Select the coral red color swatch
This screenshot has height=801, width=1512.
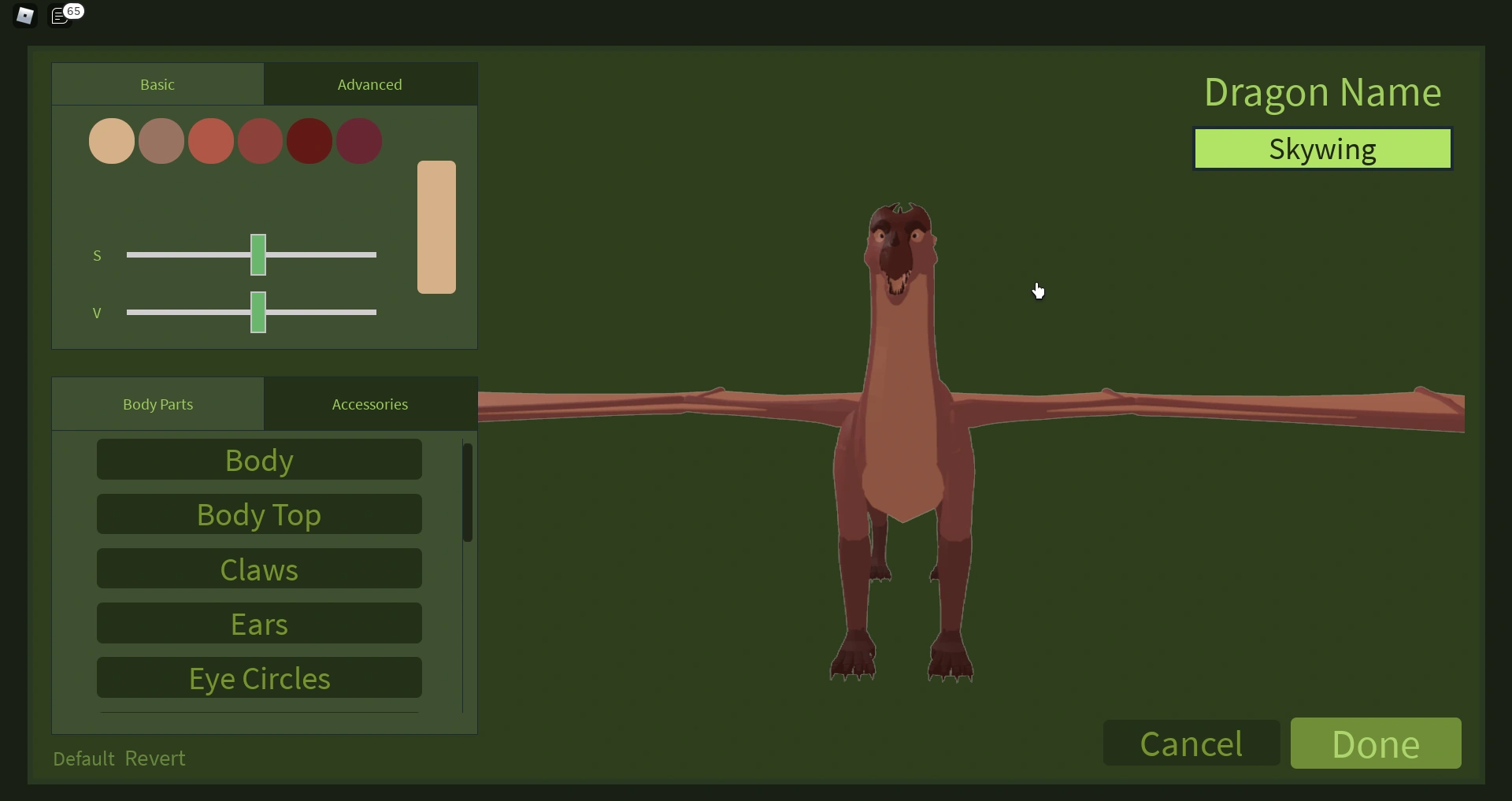click(x=211, y=141)
